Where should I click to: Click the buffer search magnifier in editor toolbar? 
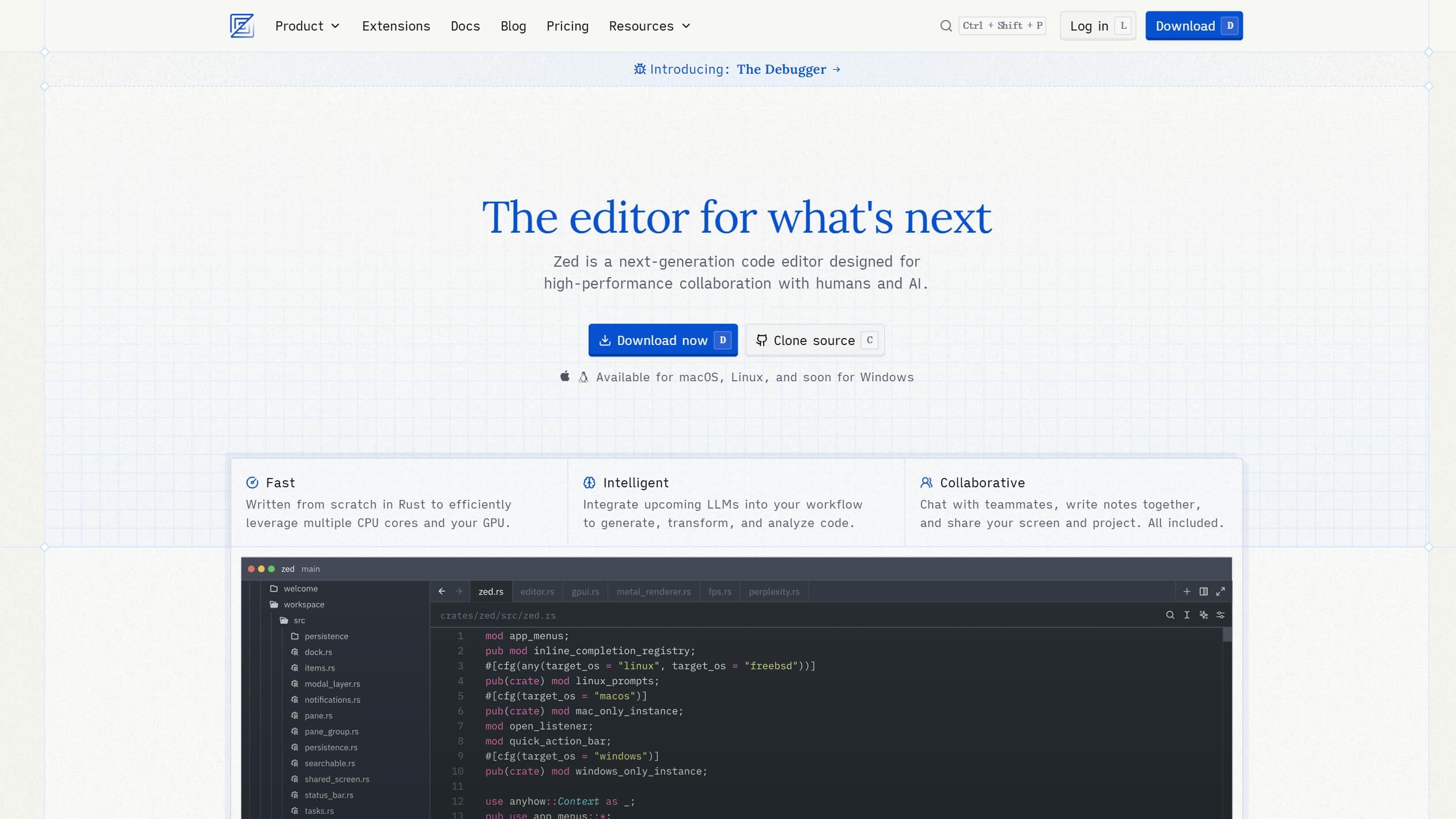point(1170,615)
